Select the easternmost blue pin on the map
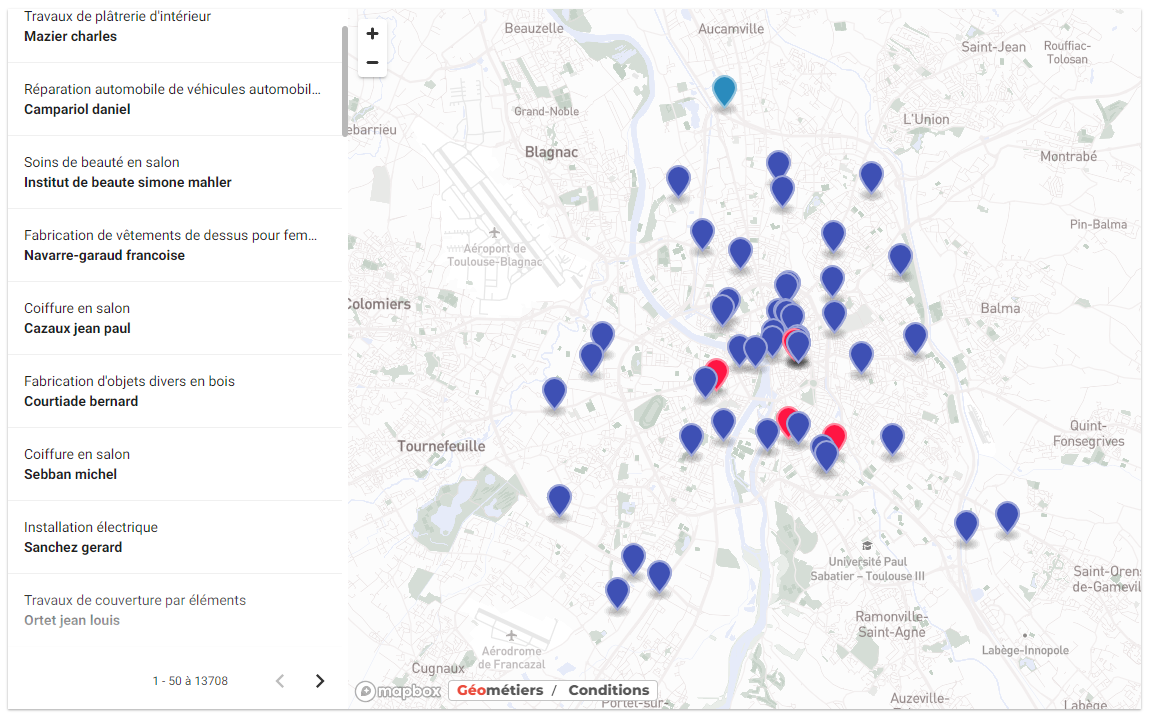The width and height of the screenshot is (1150, 718). 1007,516
